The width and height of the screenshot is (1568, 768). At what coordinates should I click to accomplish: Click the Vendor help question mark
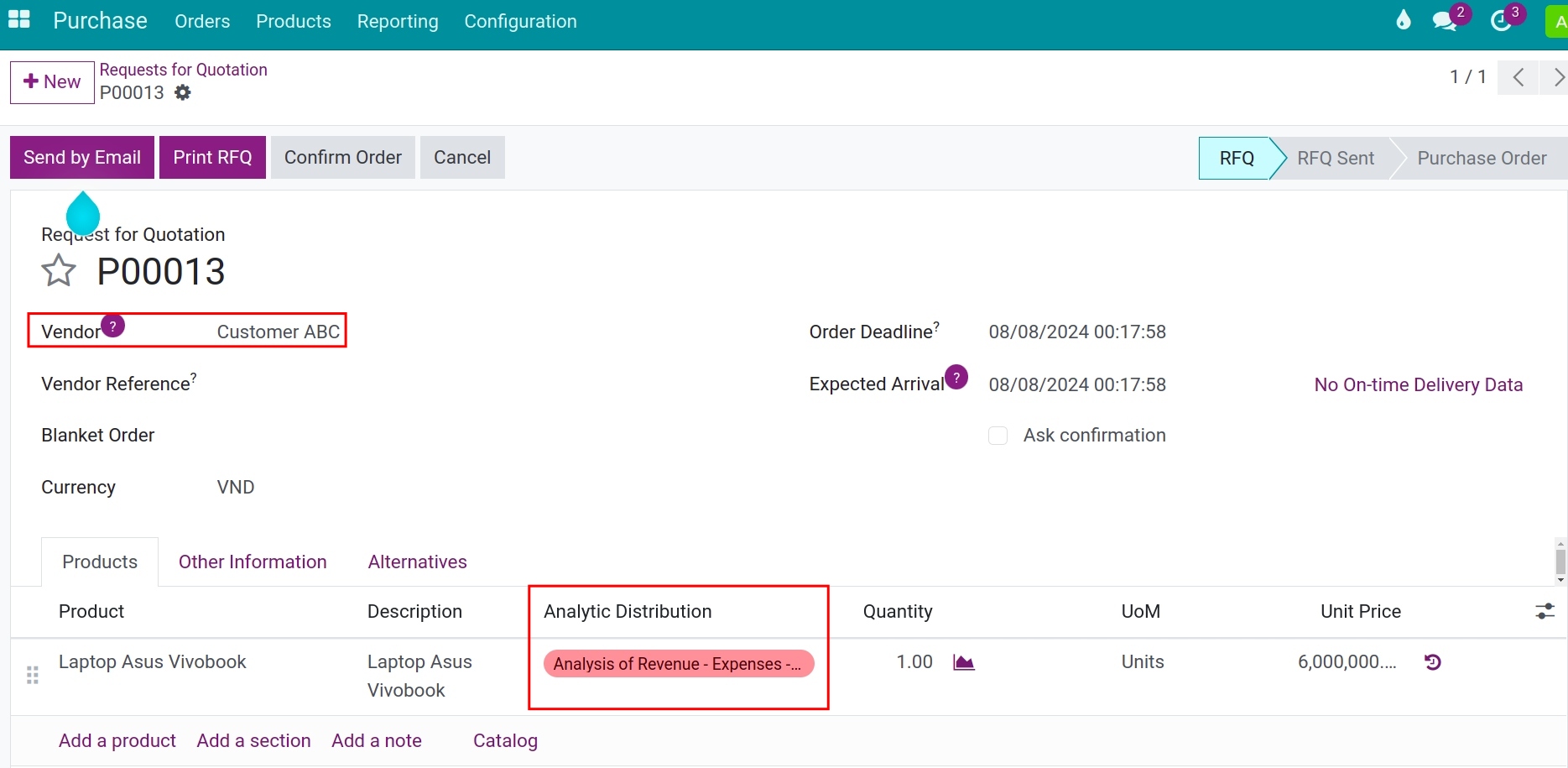pyautogui.click(x=112, y=326)
